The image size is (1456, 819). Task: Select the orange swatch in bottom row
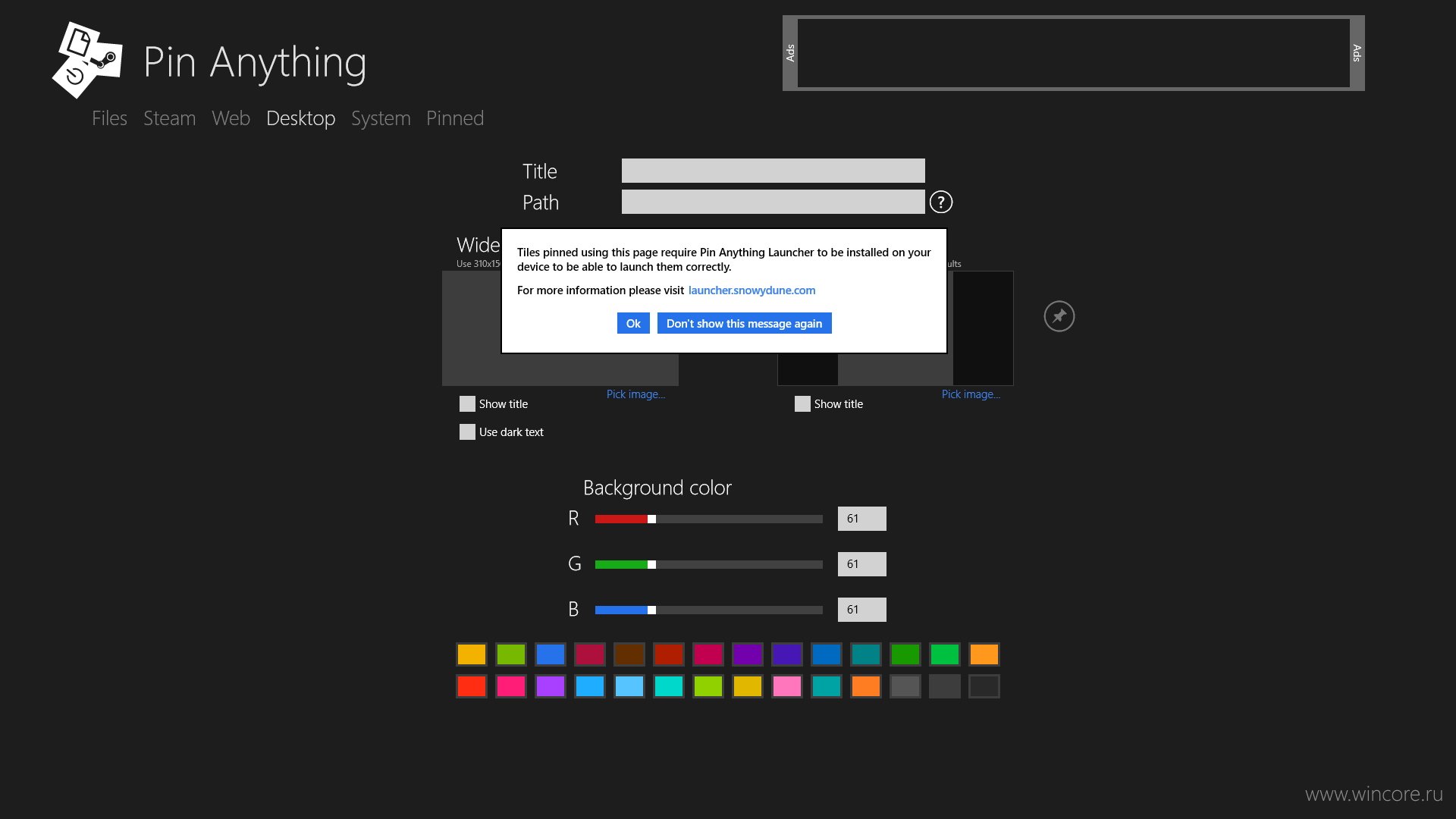(866, 686)
